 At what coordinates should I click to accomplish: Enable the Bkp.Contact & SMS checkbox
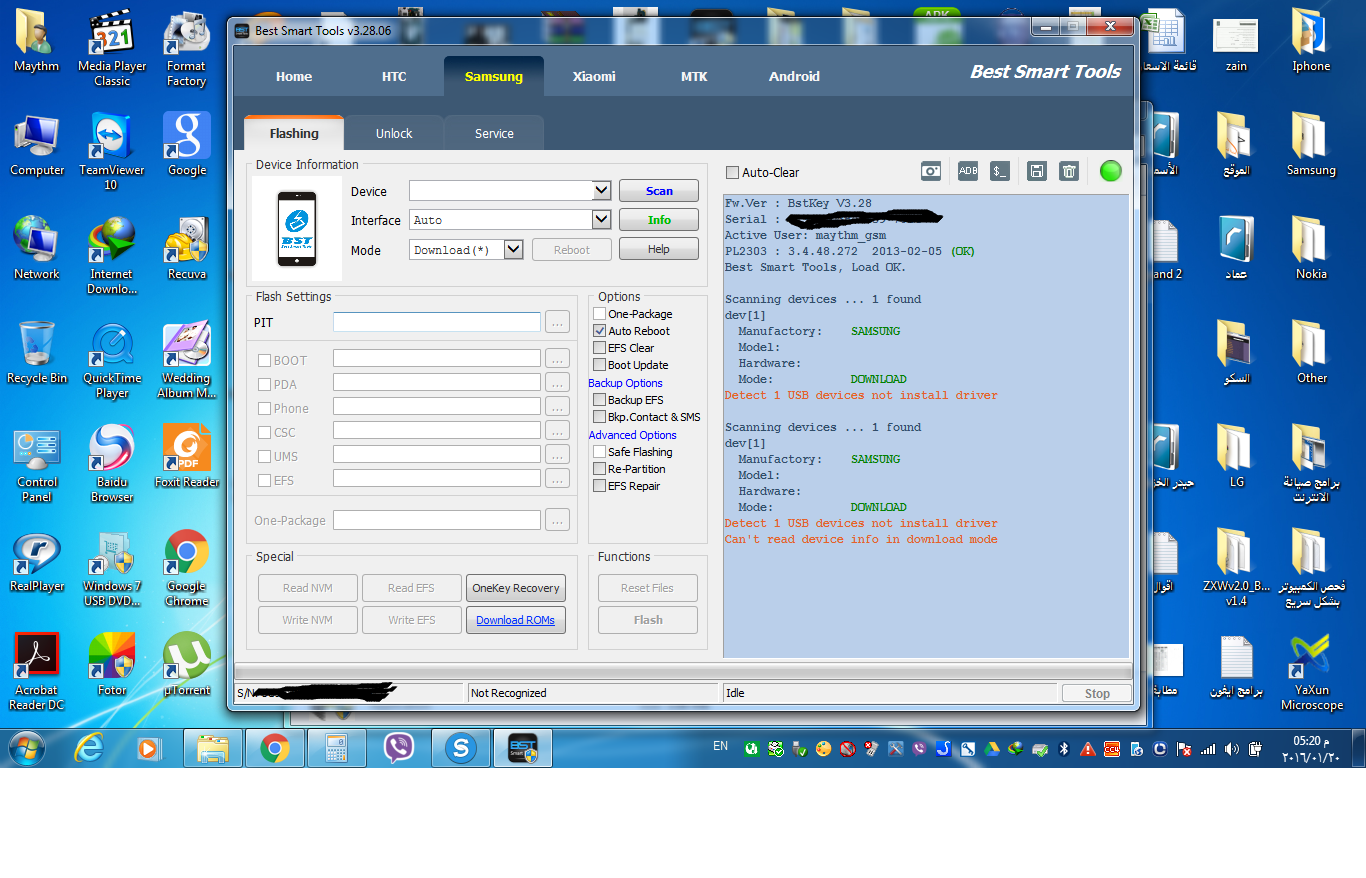pos(599,417)
